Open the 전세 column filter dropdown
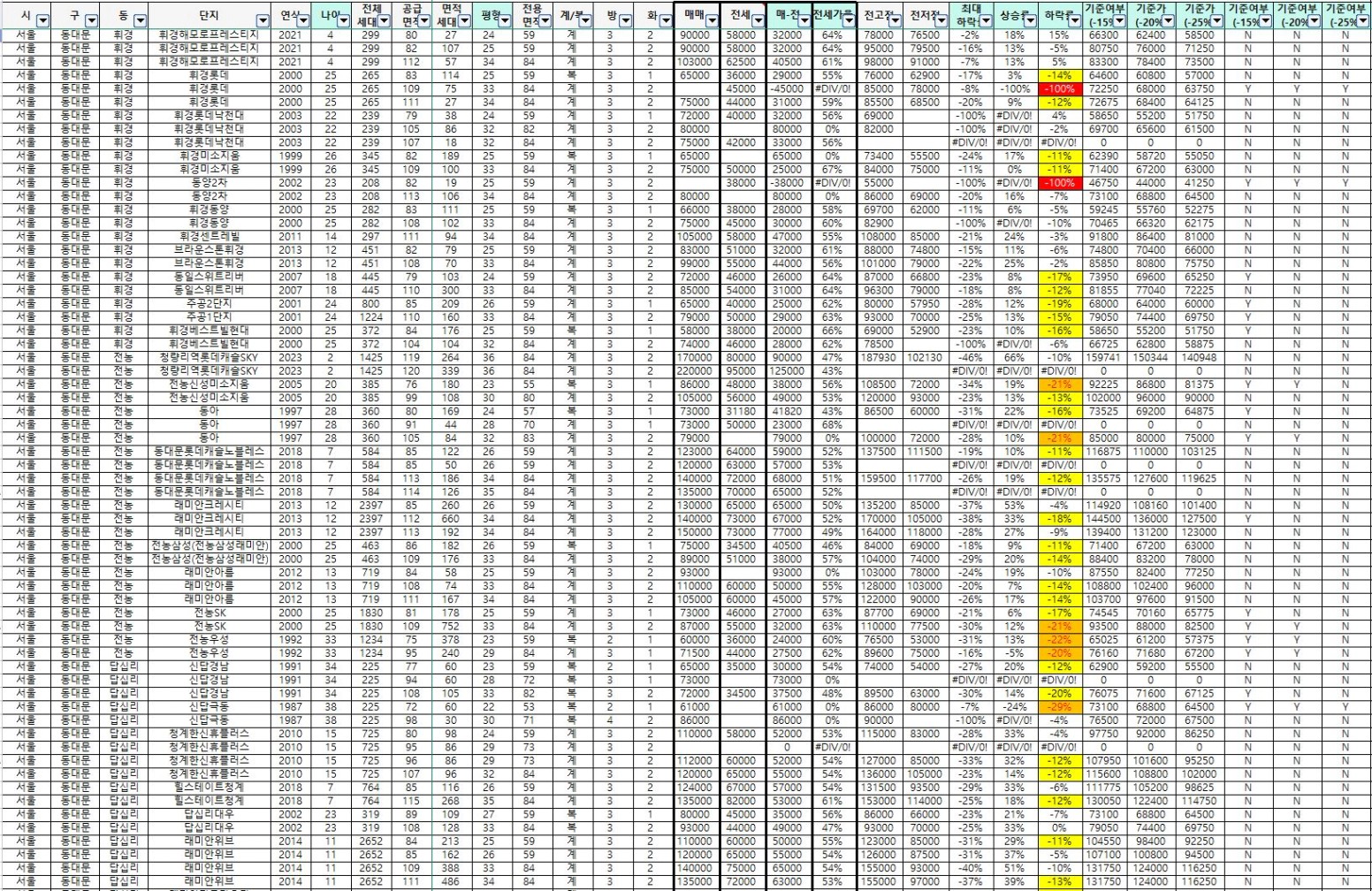 point(758,19)
